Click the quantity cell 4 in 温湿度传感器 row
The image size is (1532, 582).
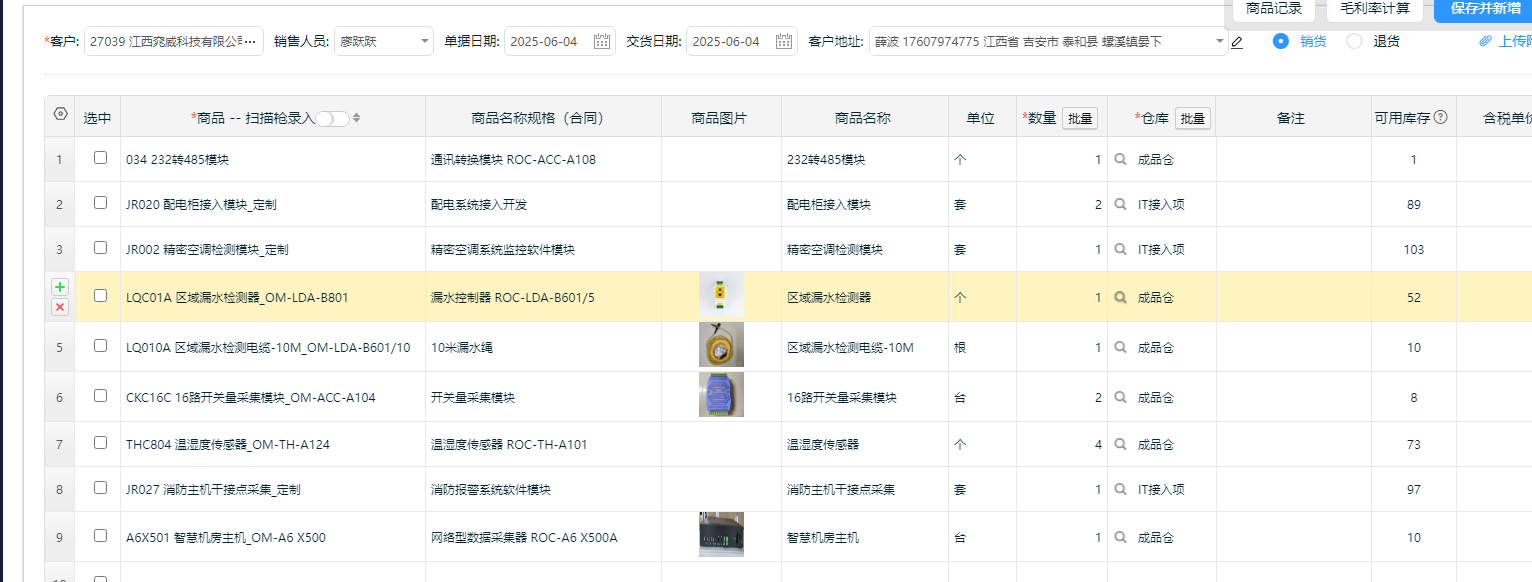click(1062, 445)
